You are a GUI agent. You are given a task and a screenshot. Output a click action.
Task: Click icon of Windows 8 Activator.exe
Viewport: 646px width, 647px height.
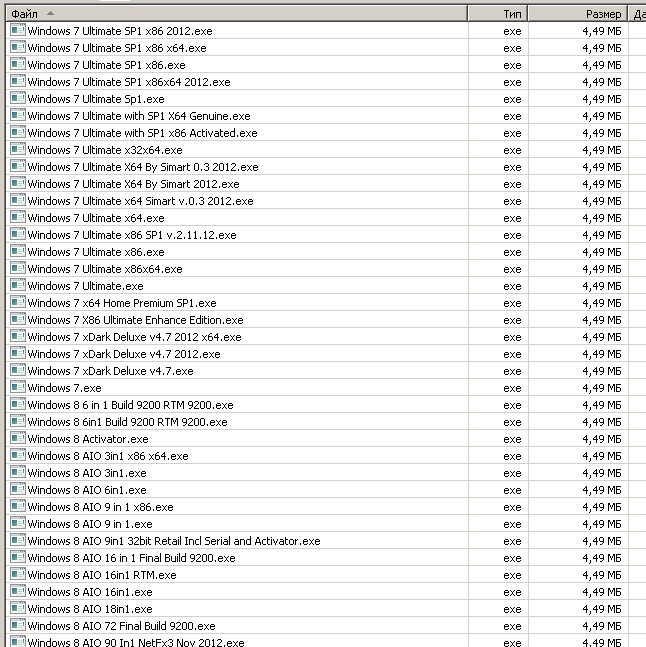click(18, 438)
